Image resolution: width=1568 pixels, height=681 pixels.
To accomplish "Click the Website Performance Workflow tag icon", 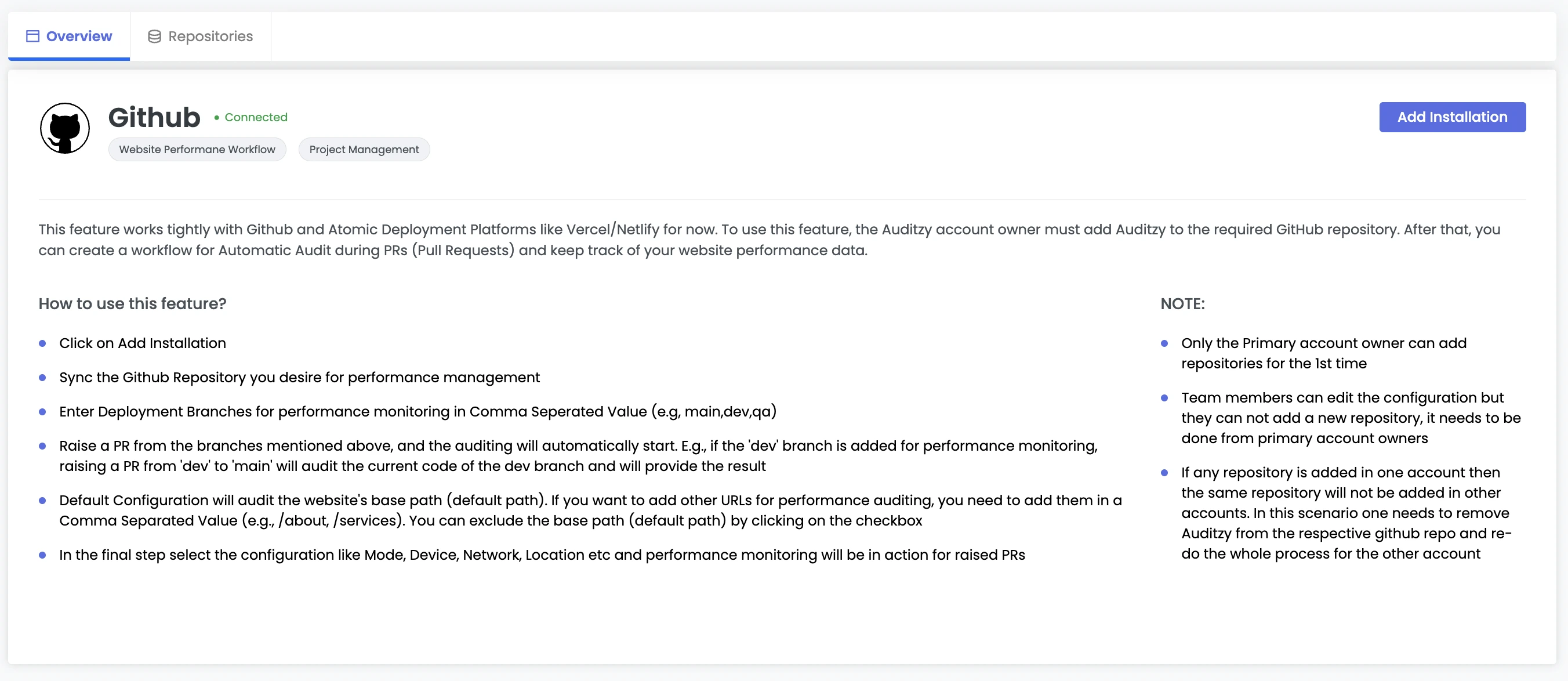I will [196, 149].
